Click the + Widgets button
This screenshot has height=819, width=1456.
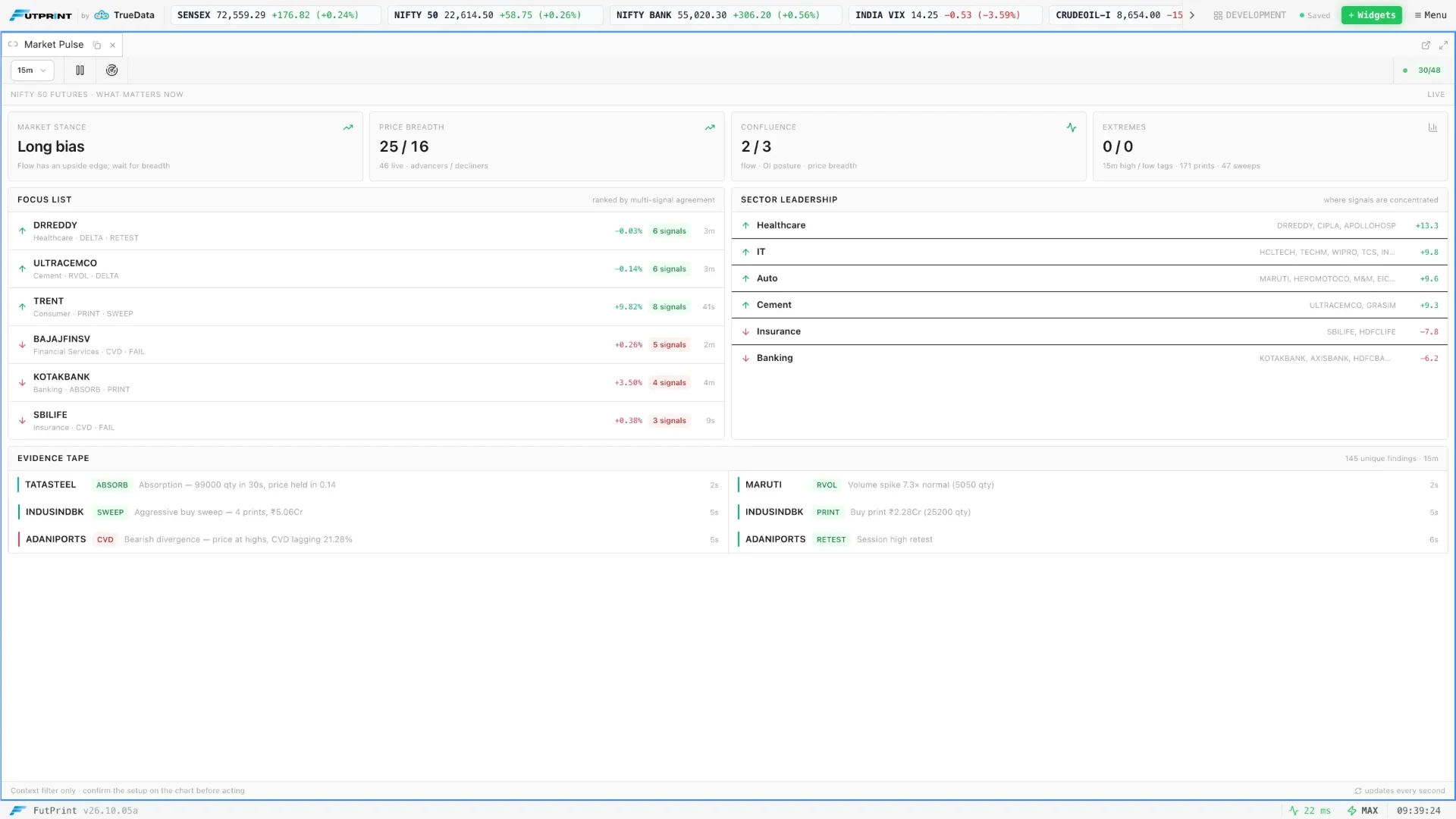coord(1371,15)
